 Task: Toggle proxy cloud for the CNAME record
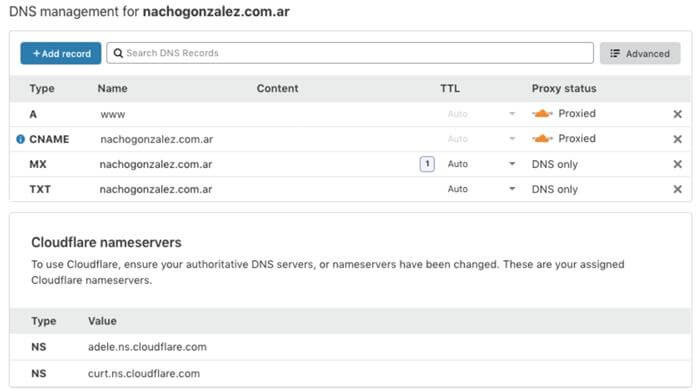tap(542, 139)
